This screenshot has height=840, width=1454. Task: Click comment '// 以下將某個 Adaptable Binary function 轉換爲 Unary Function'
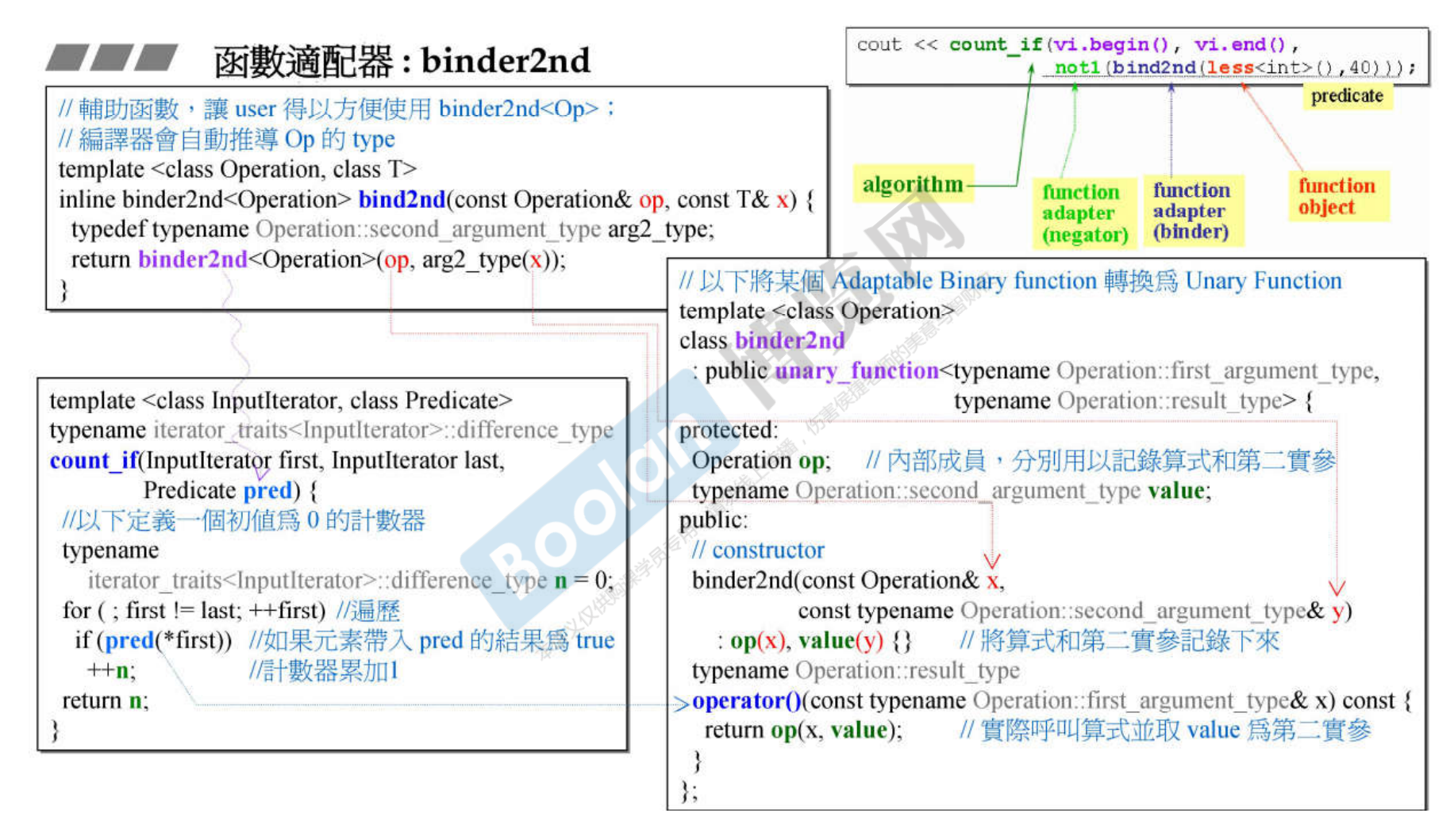pyautogui.click(x=1010, y=281)
